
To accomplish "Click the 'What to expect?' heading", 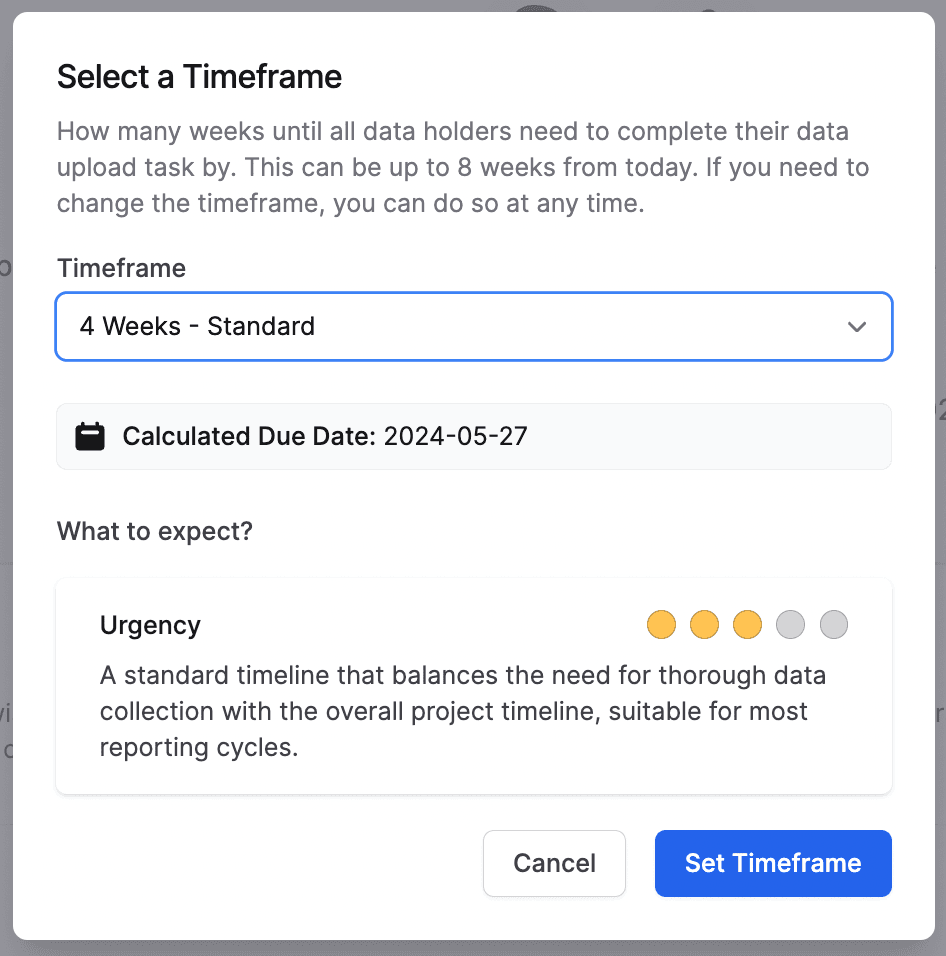I will tap(155, 530).
